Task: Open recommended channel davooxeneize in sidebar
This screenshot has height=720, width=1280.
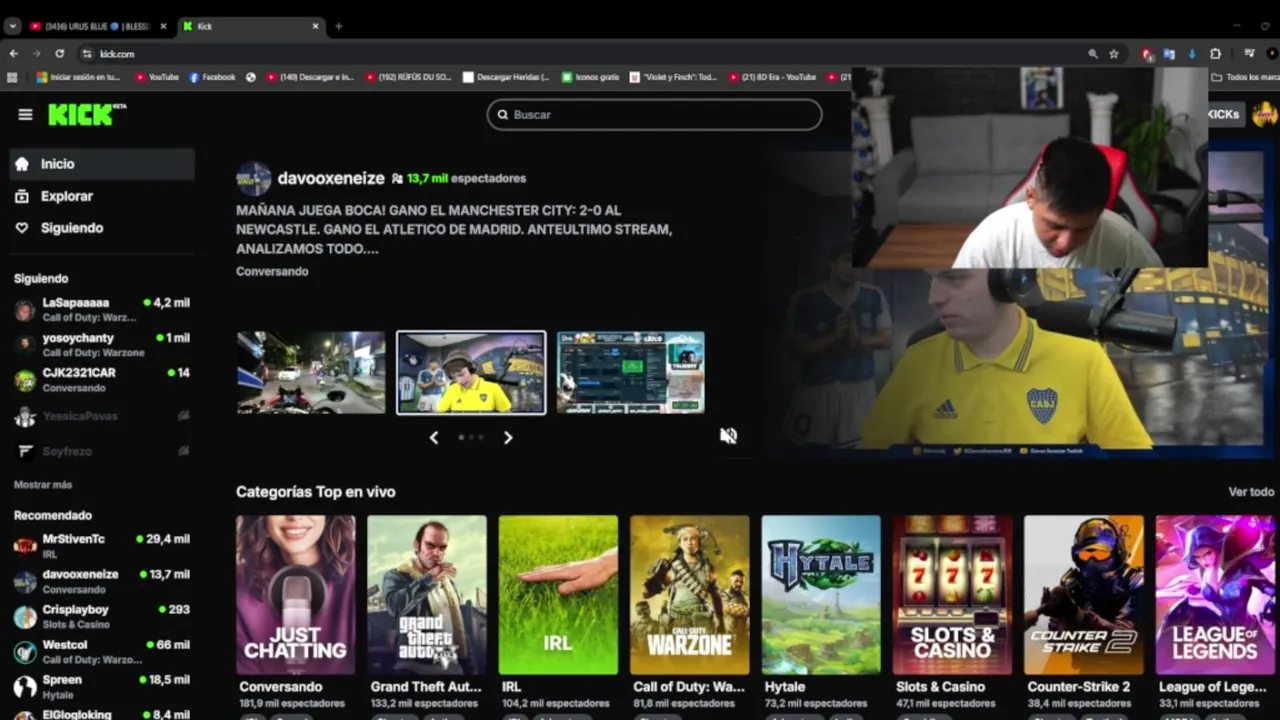Action: pyautogui.click(x=102, y=581)
